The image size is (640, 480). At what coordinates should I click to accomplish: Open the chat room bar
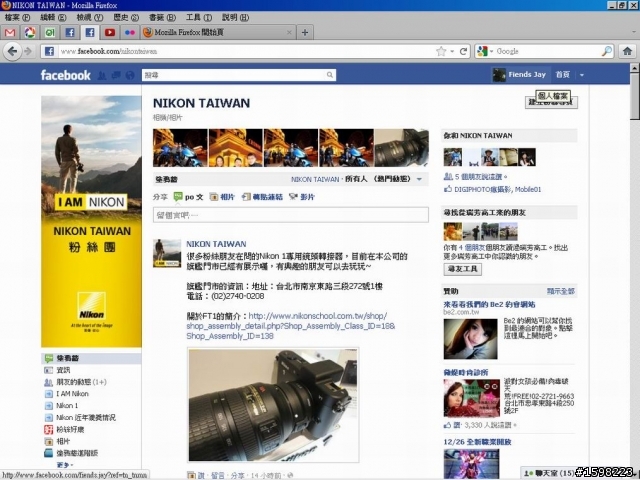point(549,473)
